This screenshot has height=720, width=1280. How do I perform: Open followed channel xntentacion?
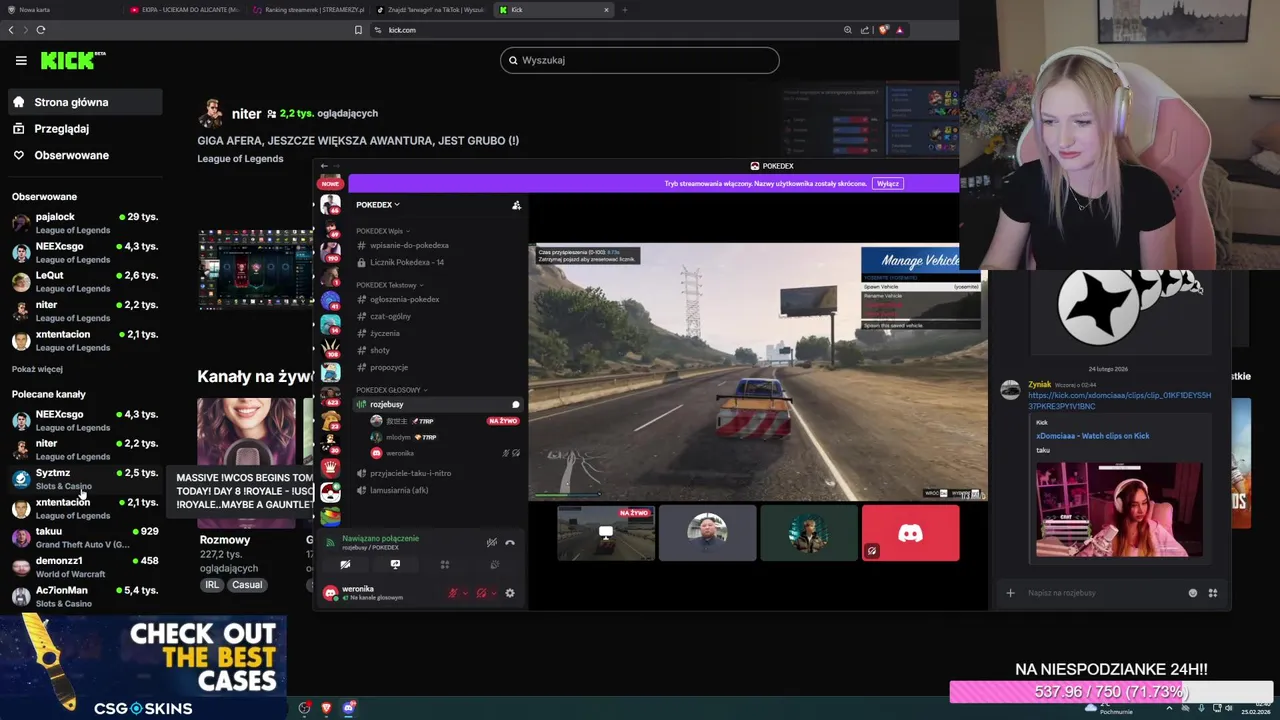click(85, 340)
